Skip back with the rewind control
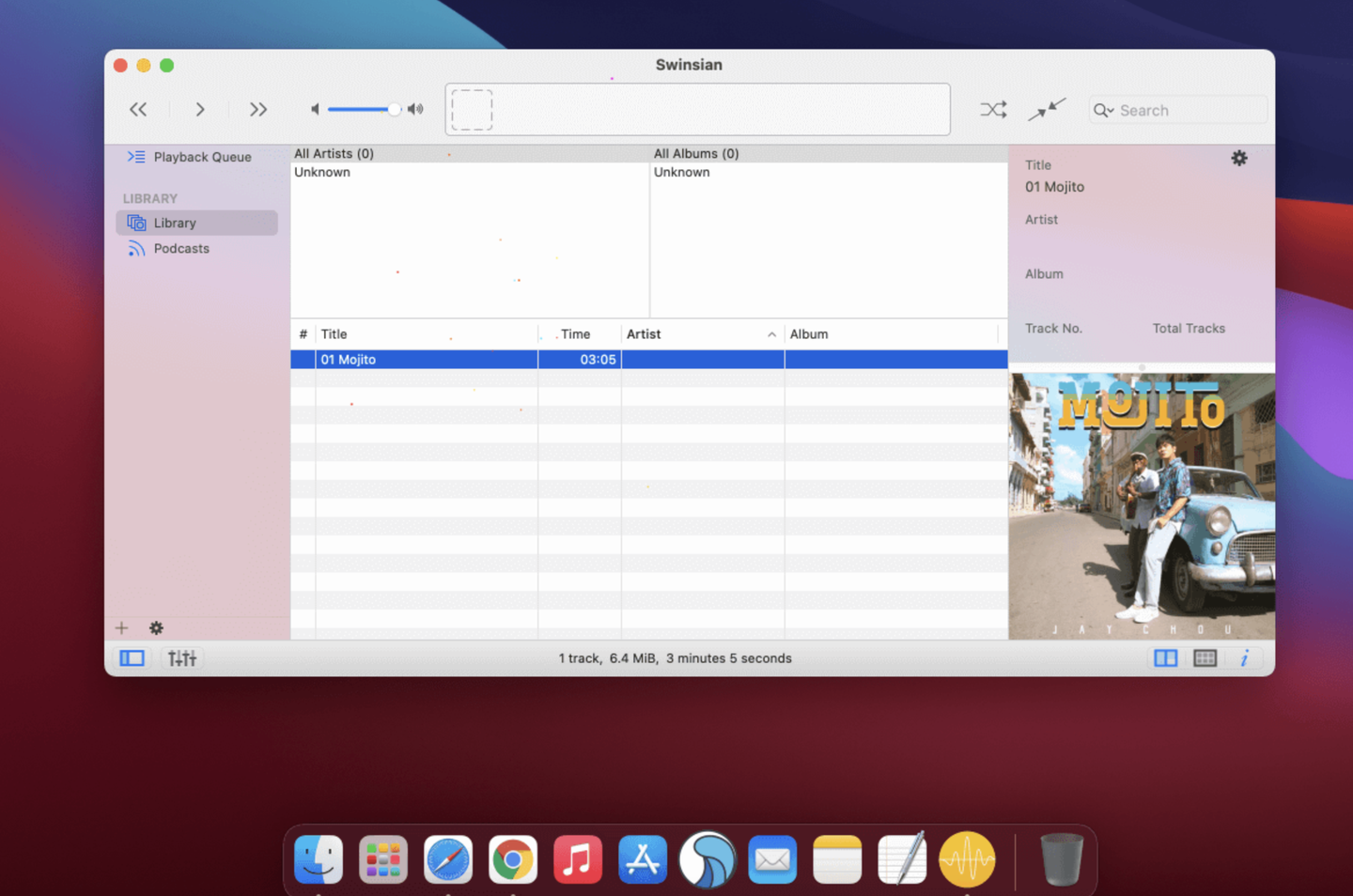The width and height of the screenshot is (1353, 896). coord(137,109)
